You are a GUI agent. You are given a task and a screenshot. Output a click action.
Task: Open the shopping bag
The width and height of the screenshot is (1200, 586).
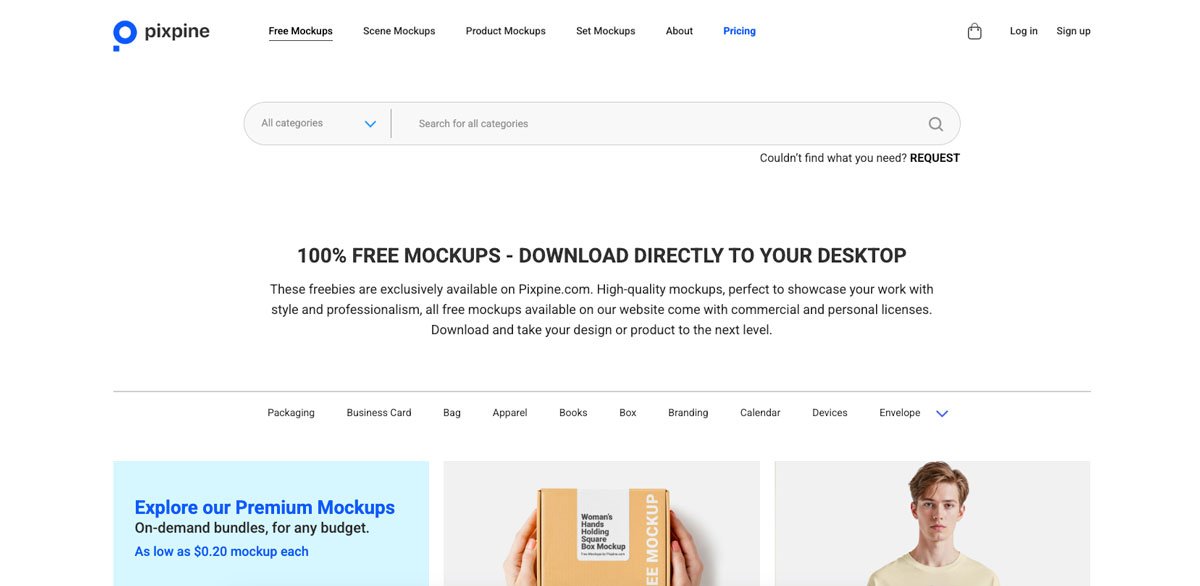(975, 31)
